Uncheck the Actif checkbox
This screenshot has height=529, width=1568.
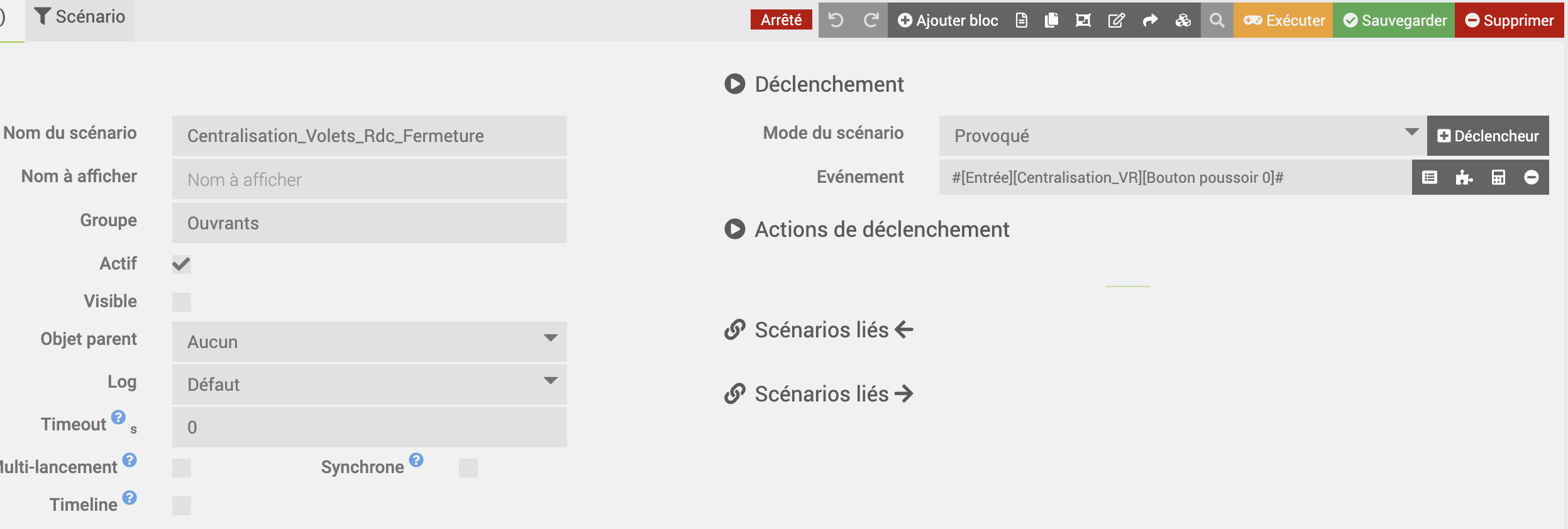[182, 264]
